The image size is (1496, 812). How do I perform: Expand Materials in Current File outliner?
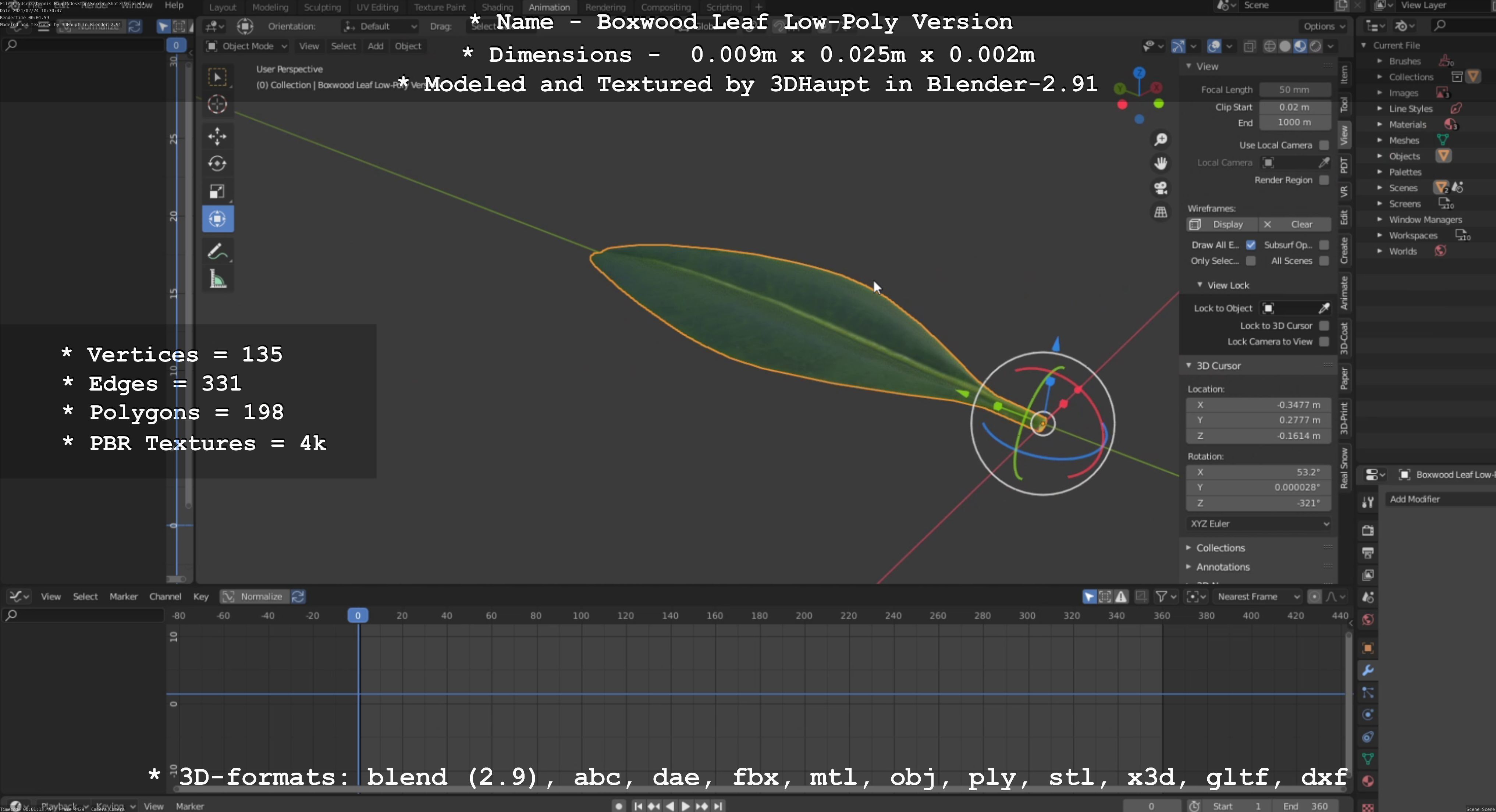click(x=1379, y=124)
